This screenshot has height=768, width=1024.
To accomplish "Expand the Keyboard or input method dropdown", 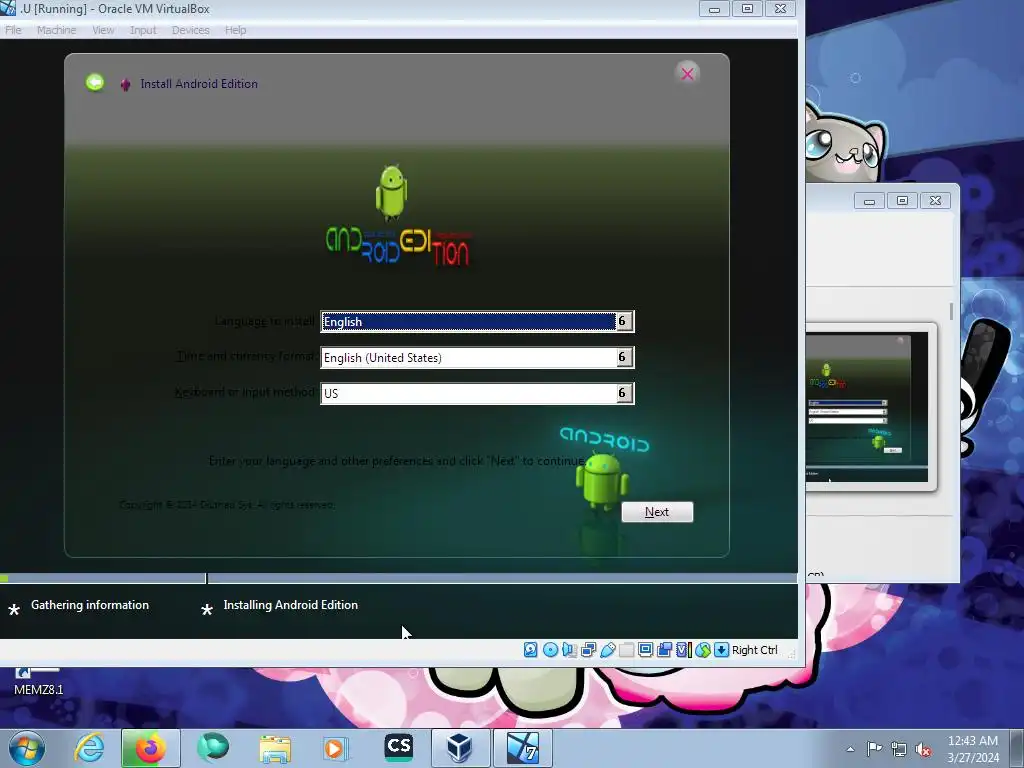I will (623, 393).
